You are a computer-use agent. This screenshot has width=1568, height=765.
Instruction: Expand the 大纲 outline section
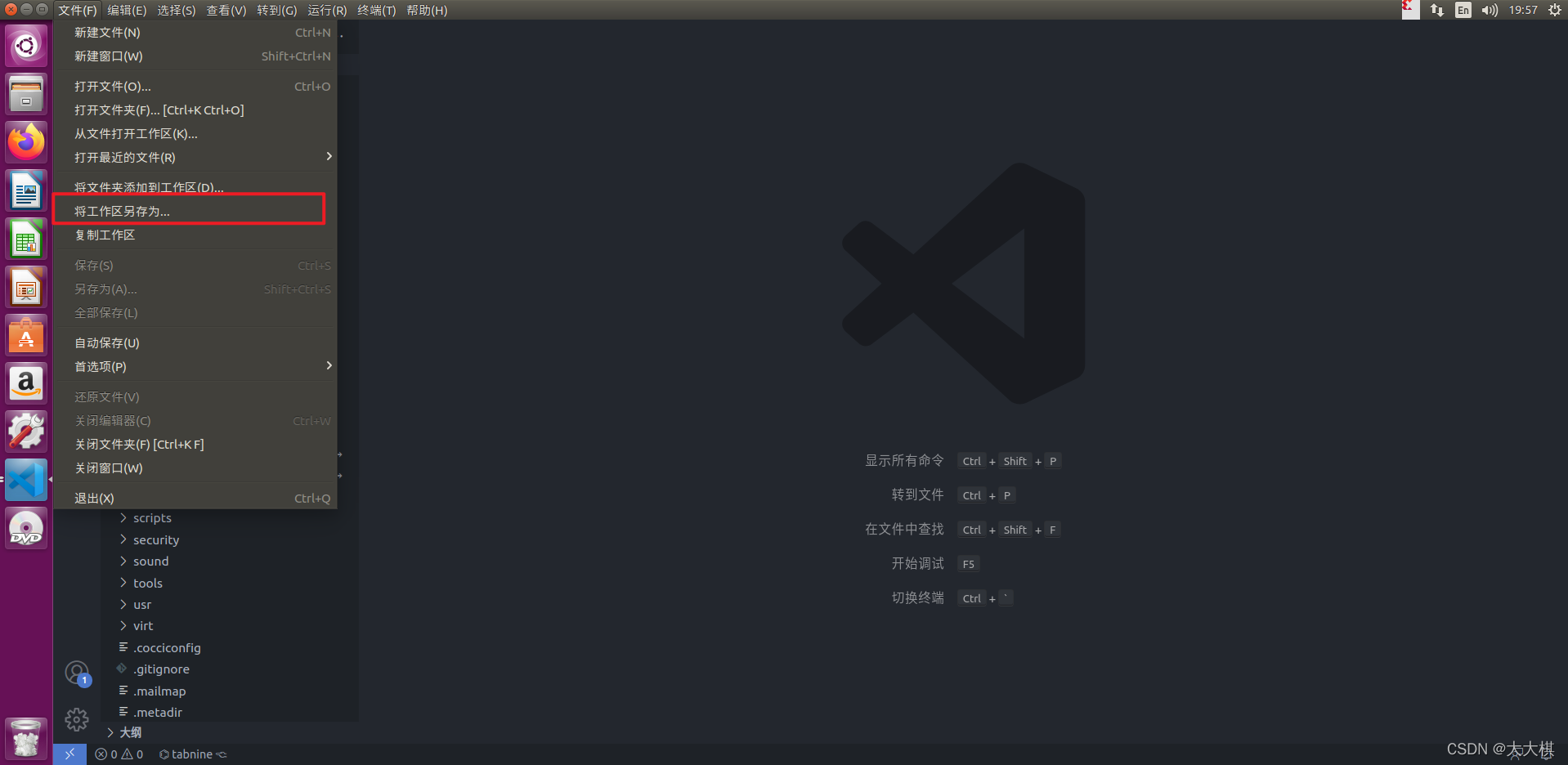coord(131,732)
